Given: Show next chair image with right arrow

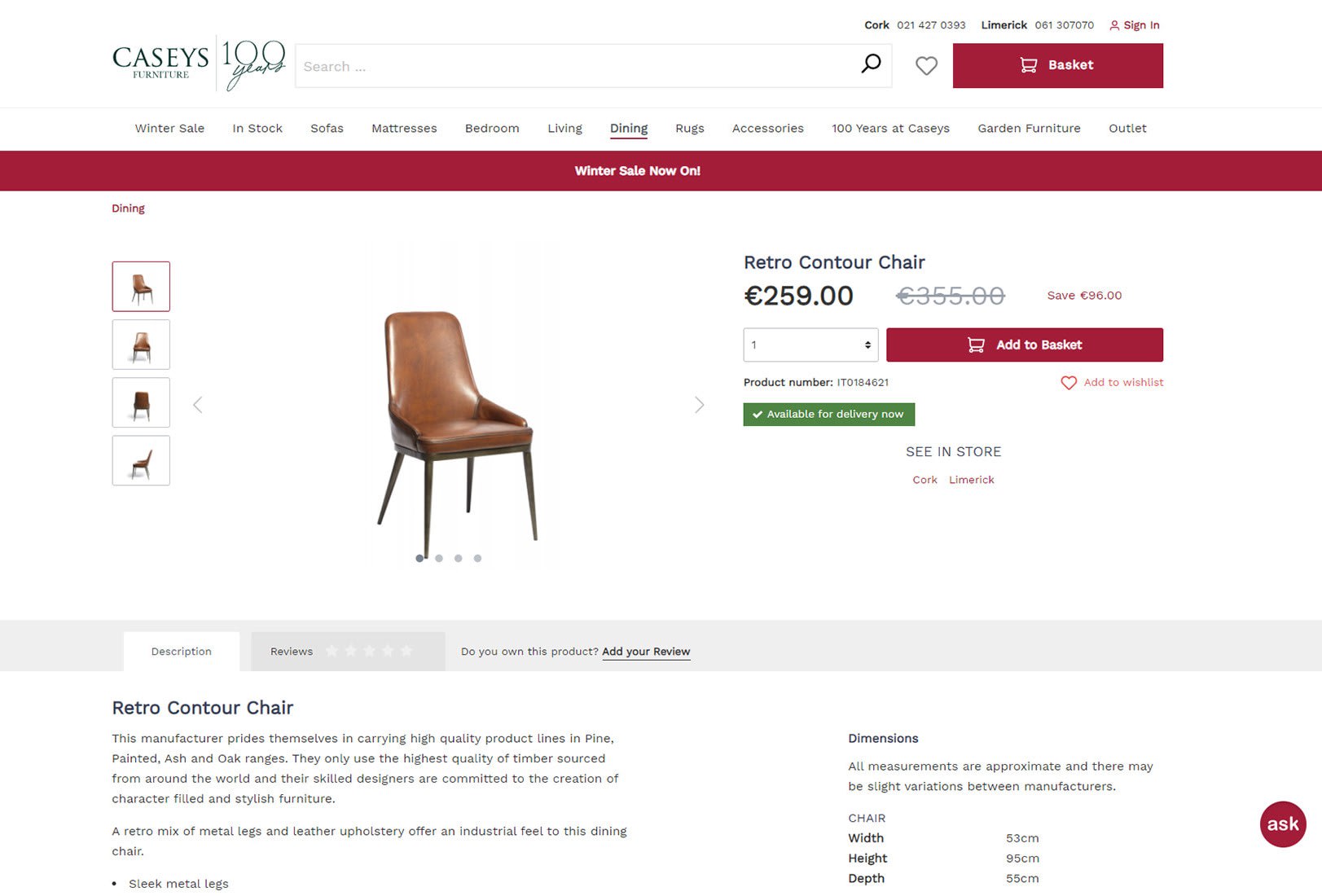Looking at the screenshot, I should tap(699, 405).
